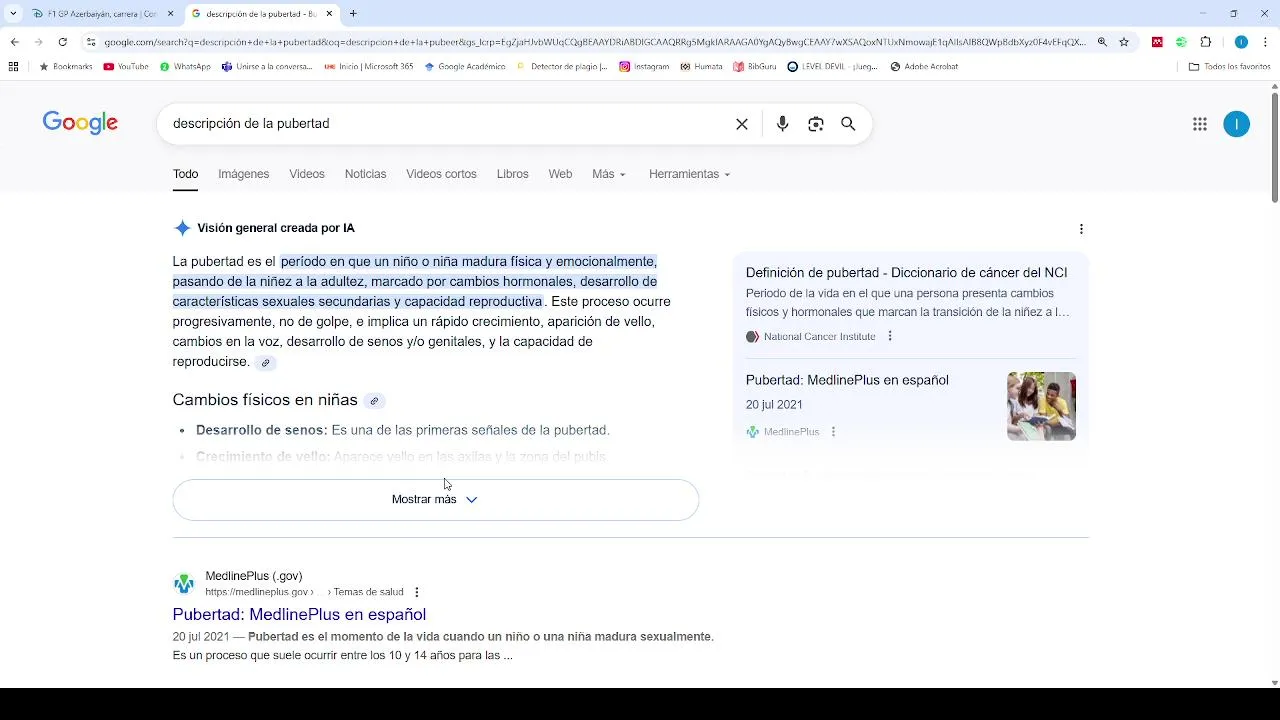Open 'Unirse a la conversa...' Teams bookmark
1280x720 pixels.
point(267,67)
